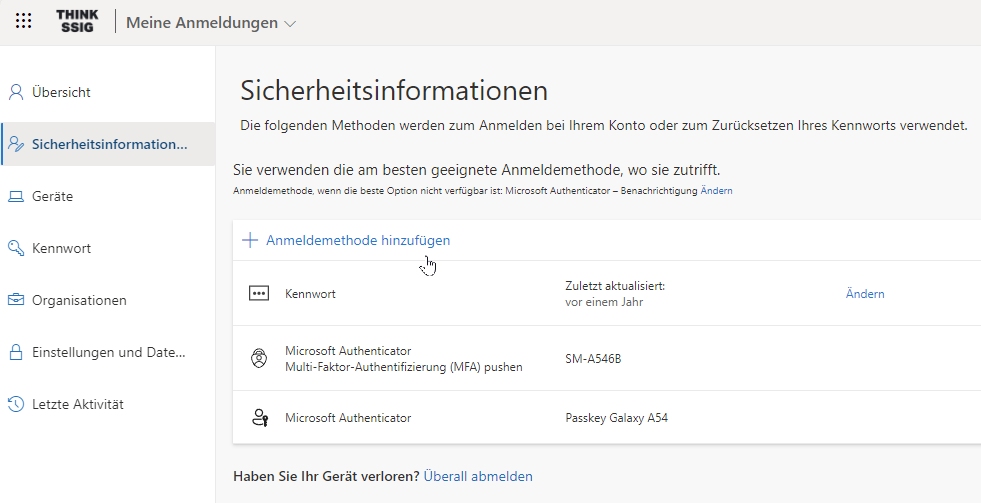Click the Einstellungen und Datenschutz lock icon
Image resolution: width=981 pixels, height=503 pixels.
pyautogui.click(x=16, y=352)
